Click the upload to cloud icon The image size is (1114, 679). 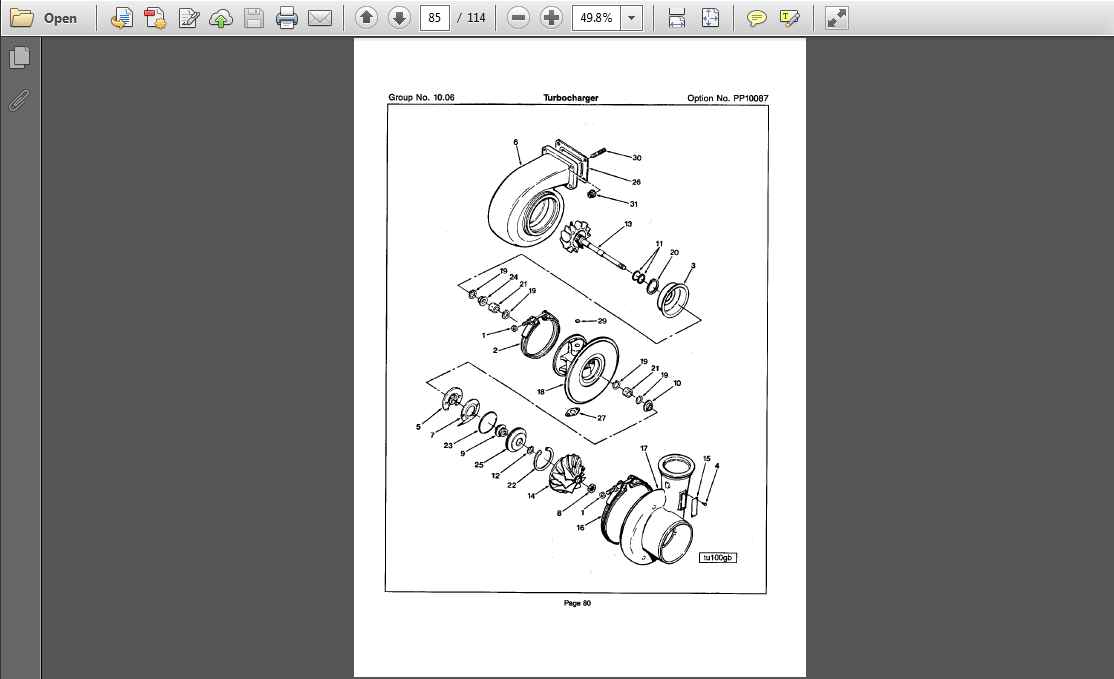pyautogui.click(x=221, y=18)
